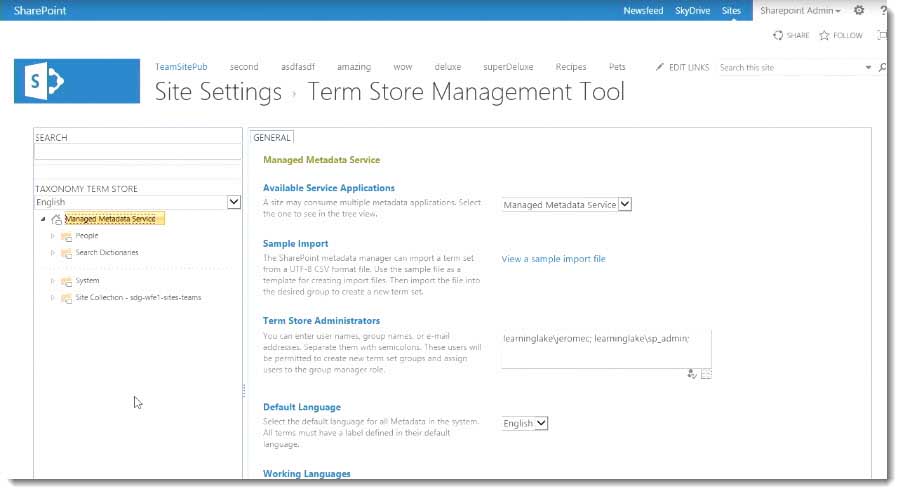Click the Sample Import heading
The width and height of the screenshot is (902, 494).
pyautogui.click(x=296, y=243)
